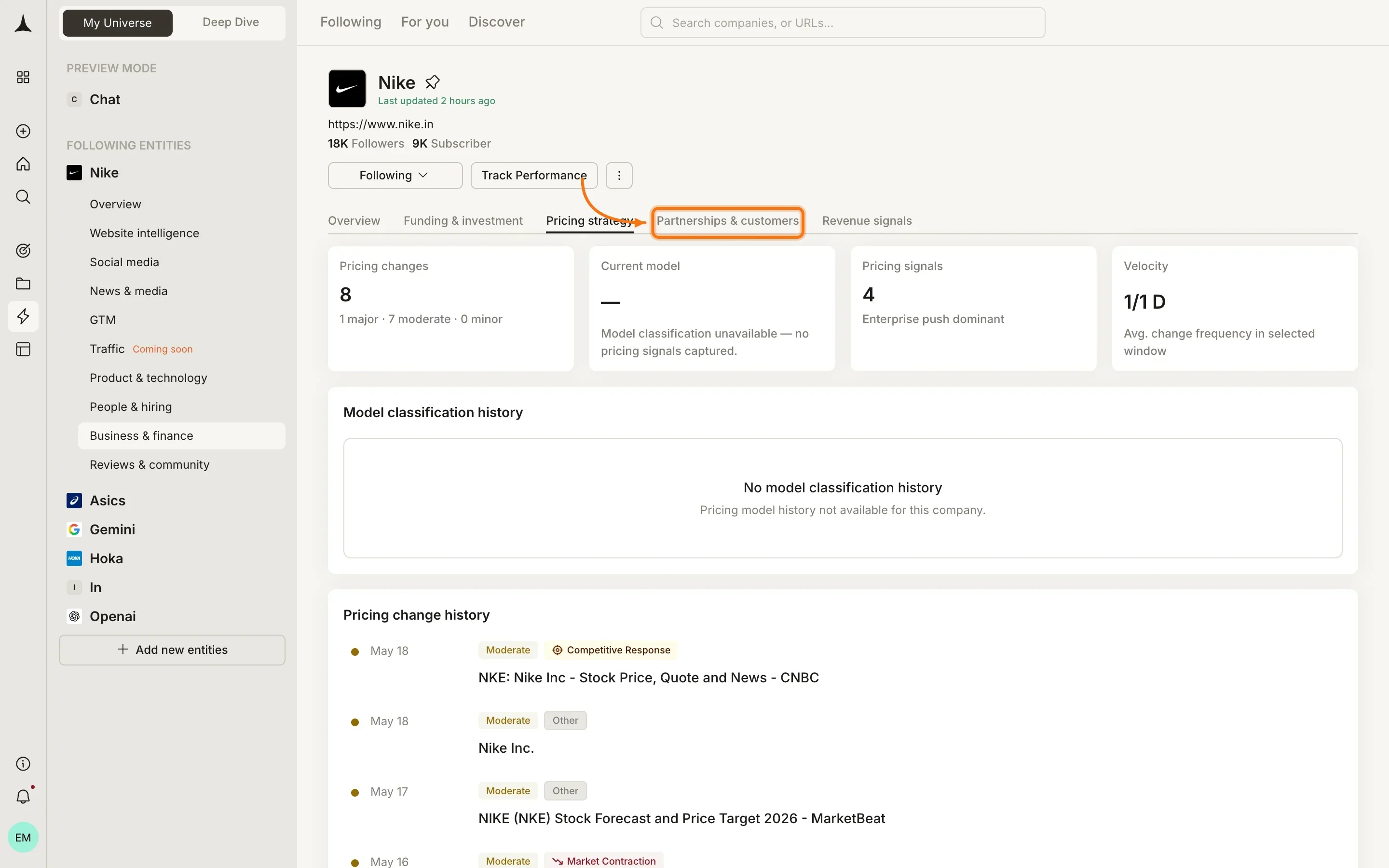Open the Nike Inc. pricing change entry

point(505,747)
